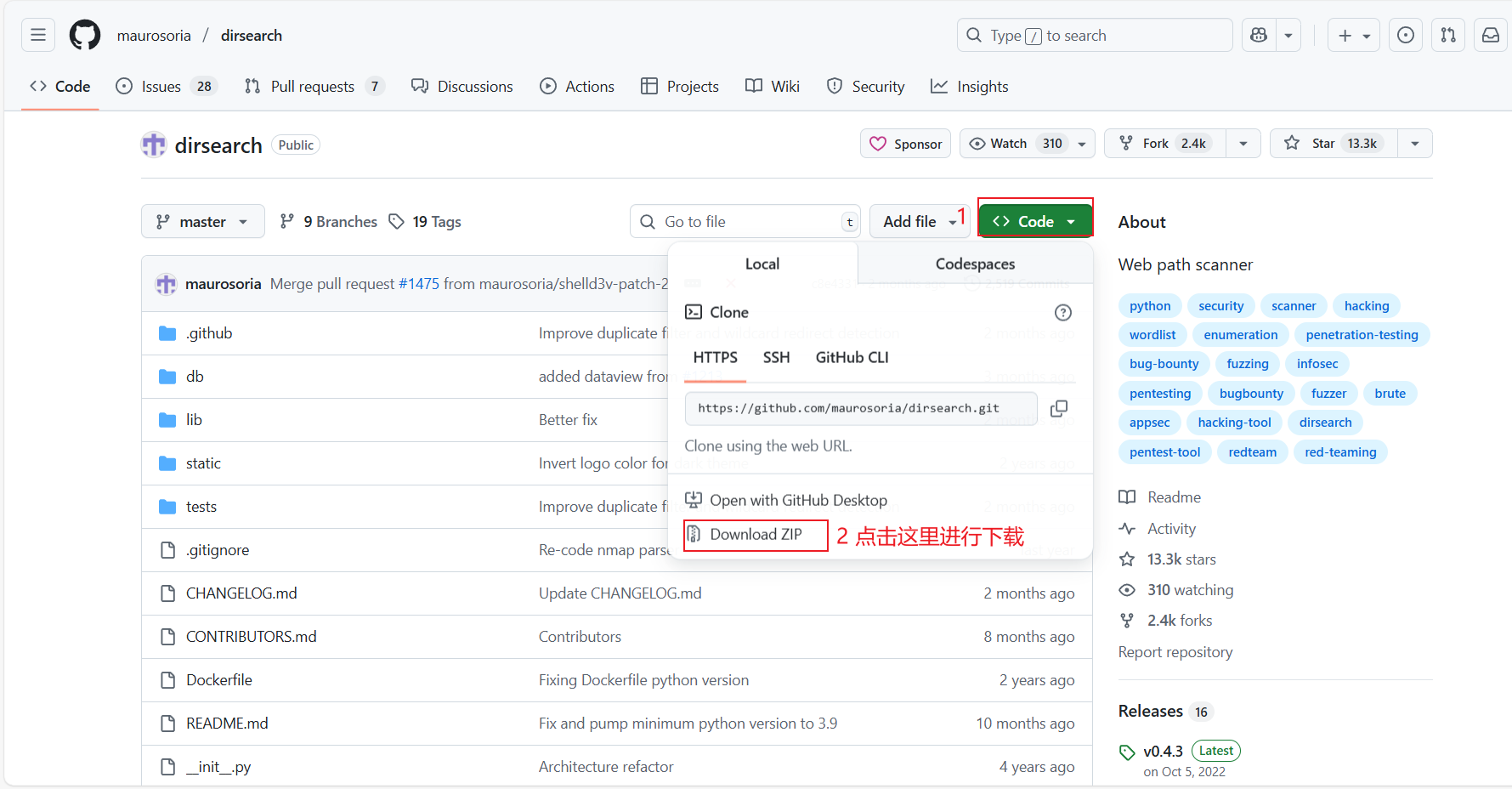
Task: Click the Sponsor button
Action: [x=906, y=144]
